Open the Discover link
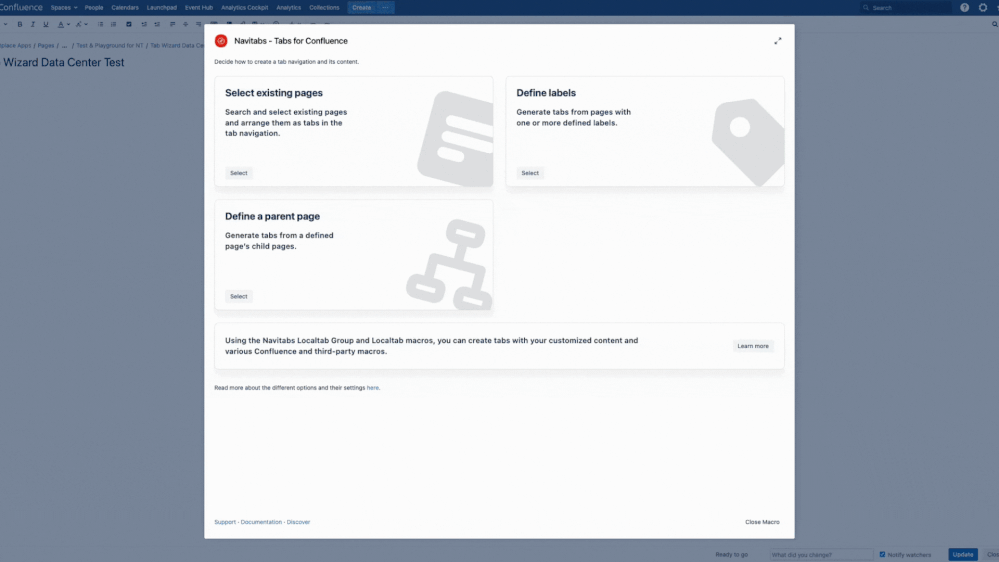Viewport: 999px width, 562px height. click(x=298, y=522)
